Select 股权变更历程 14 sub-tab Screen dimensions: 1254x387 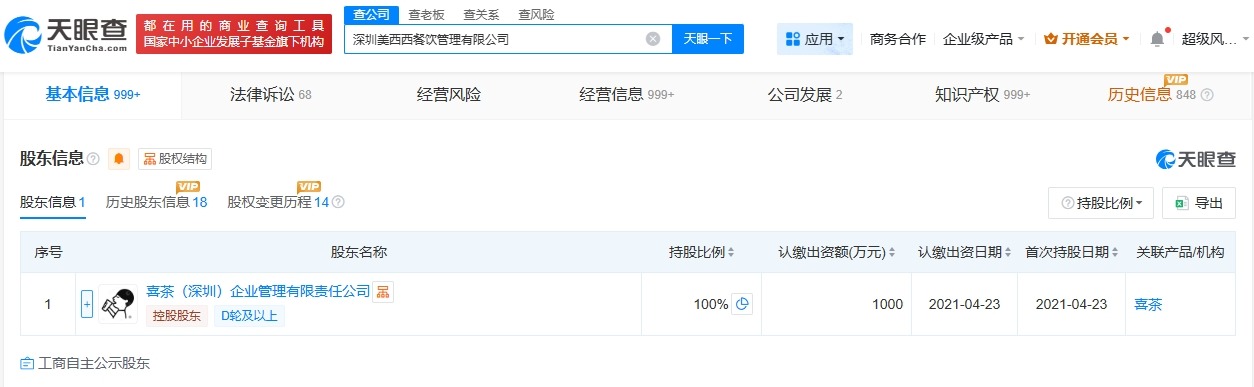[278, 202]
